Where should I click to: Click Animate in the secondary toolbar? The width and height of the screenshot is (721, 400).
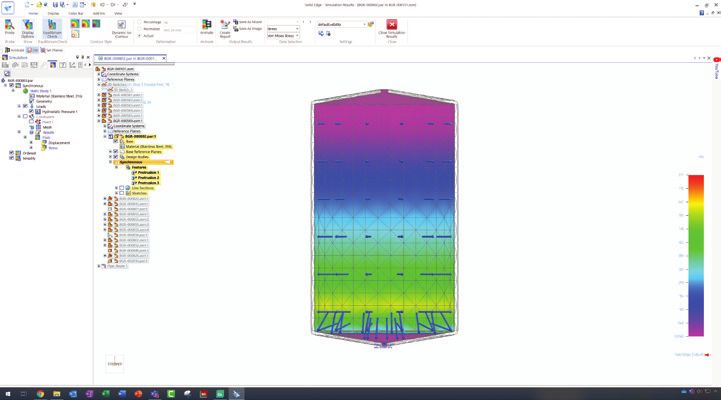tap(14, 50)
